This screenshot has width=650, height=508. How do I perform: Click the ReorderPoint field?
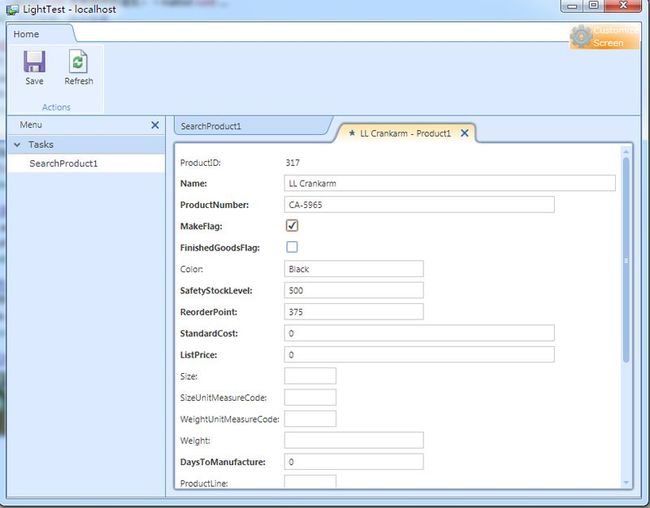(x=354, y=312)
